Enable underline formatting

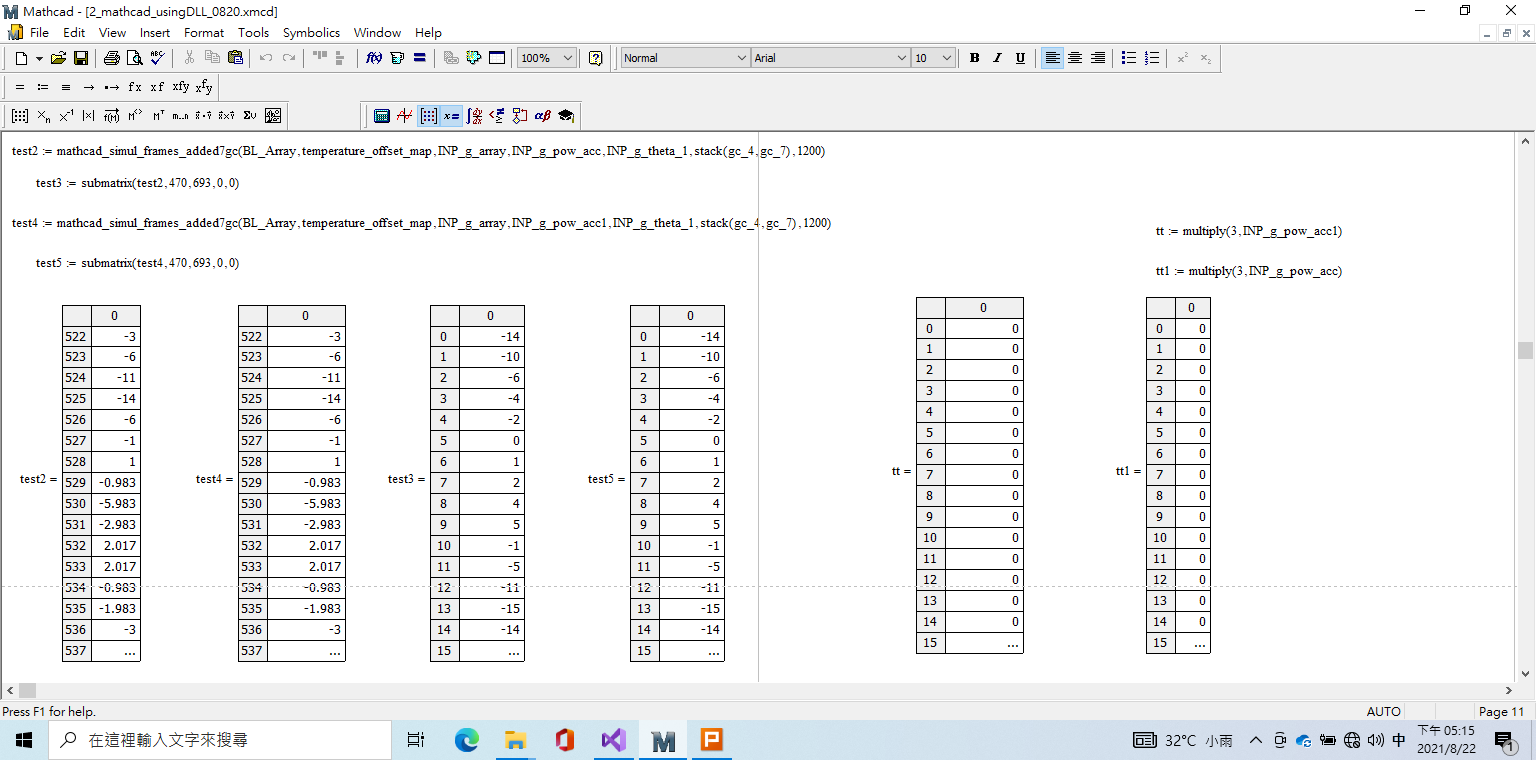click(x=1019, y=57)
